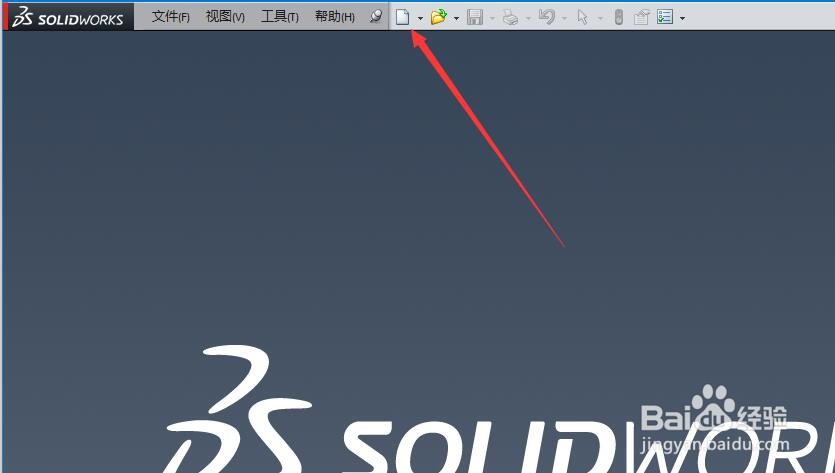Open the 文件(F) menu
The height and width of the screenshot is (473, 835).
click(x=170, y=17)
